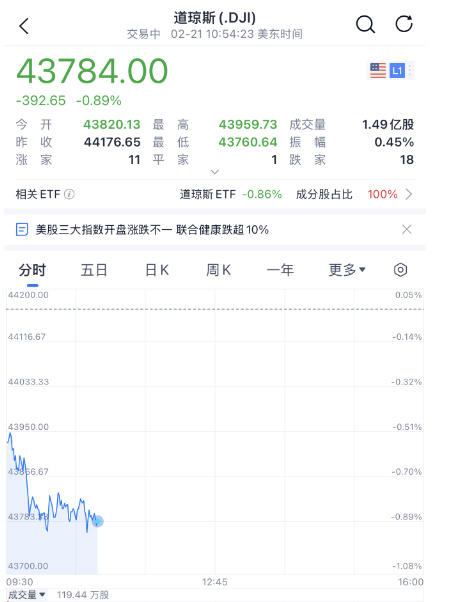
Task: Open the 成交量 indicator dropdown
Action: pyautogui.click(x=26, y=595)
